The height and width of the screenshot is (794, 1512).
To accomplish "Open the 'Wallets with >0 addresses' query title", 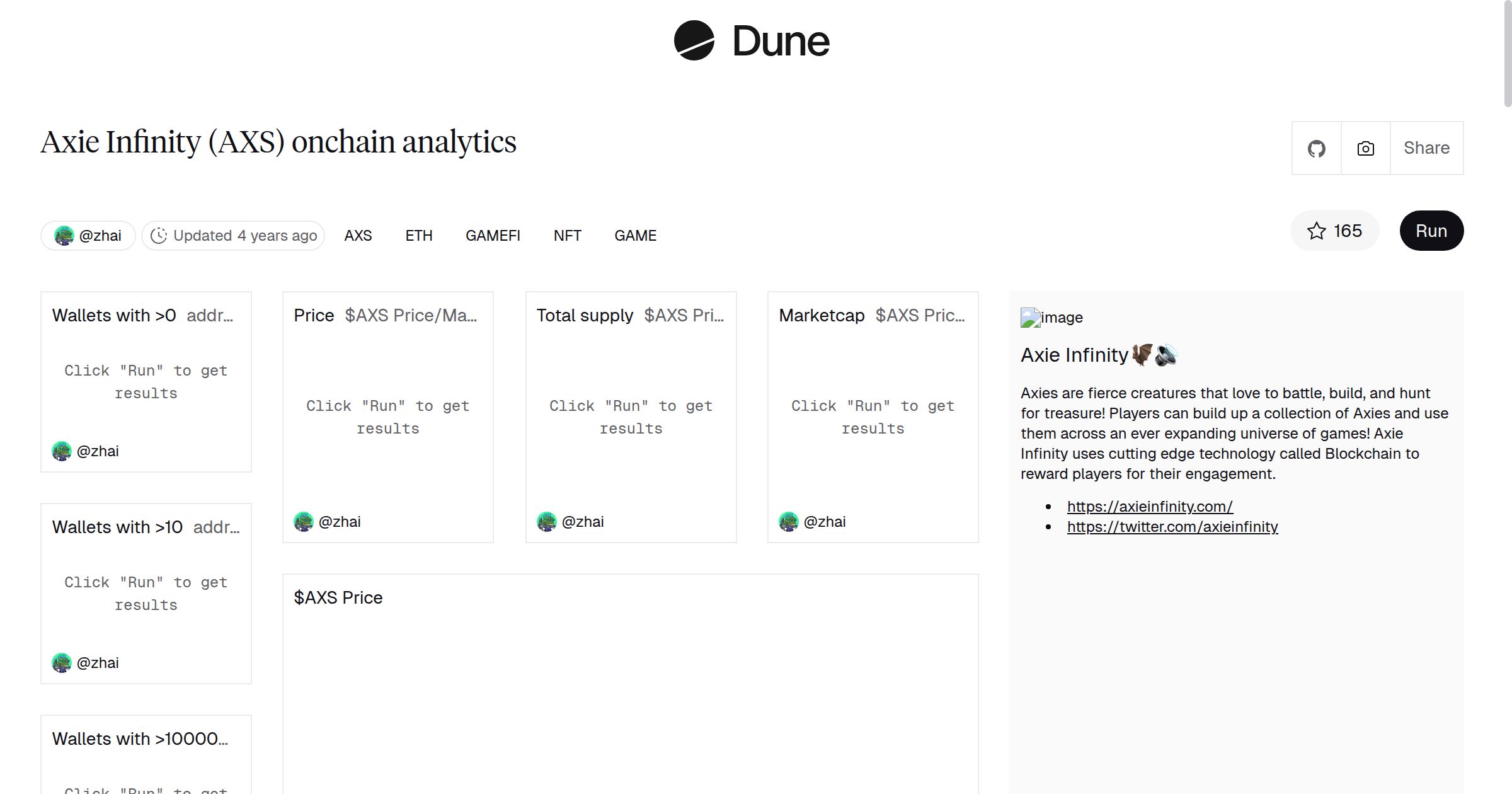I will point(114,315).
